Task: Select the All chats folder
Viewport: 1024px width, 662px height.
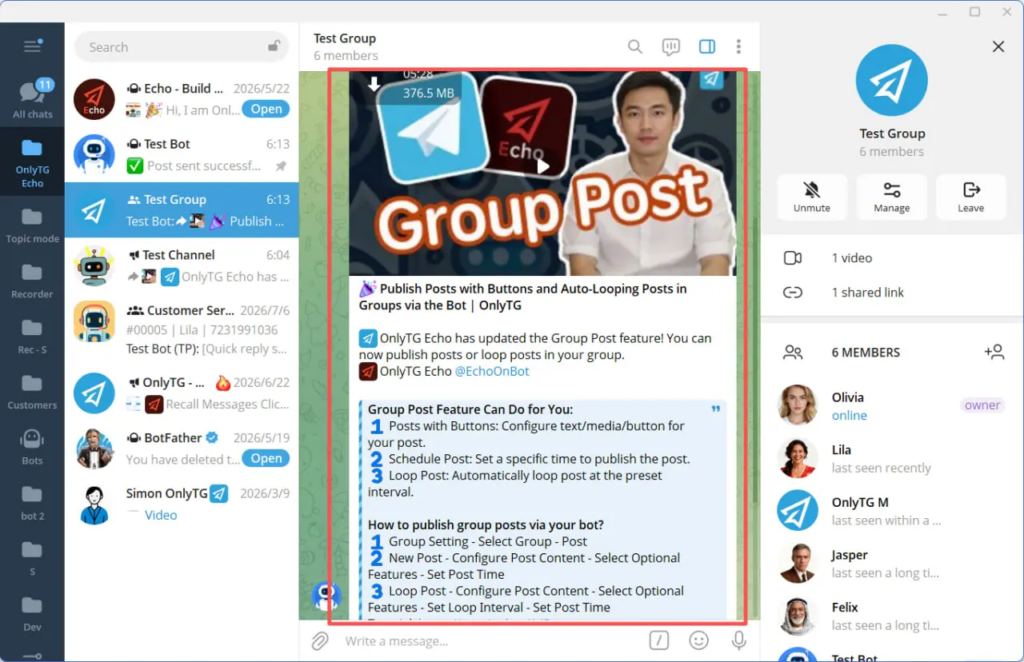Action: [x=32, y=99]
